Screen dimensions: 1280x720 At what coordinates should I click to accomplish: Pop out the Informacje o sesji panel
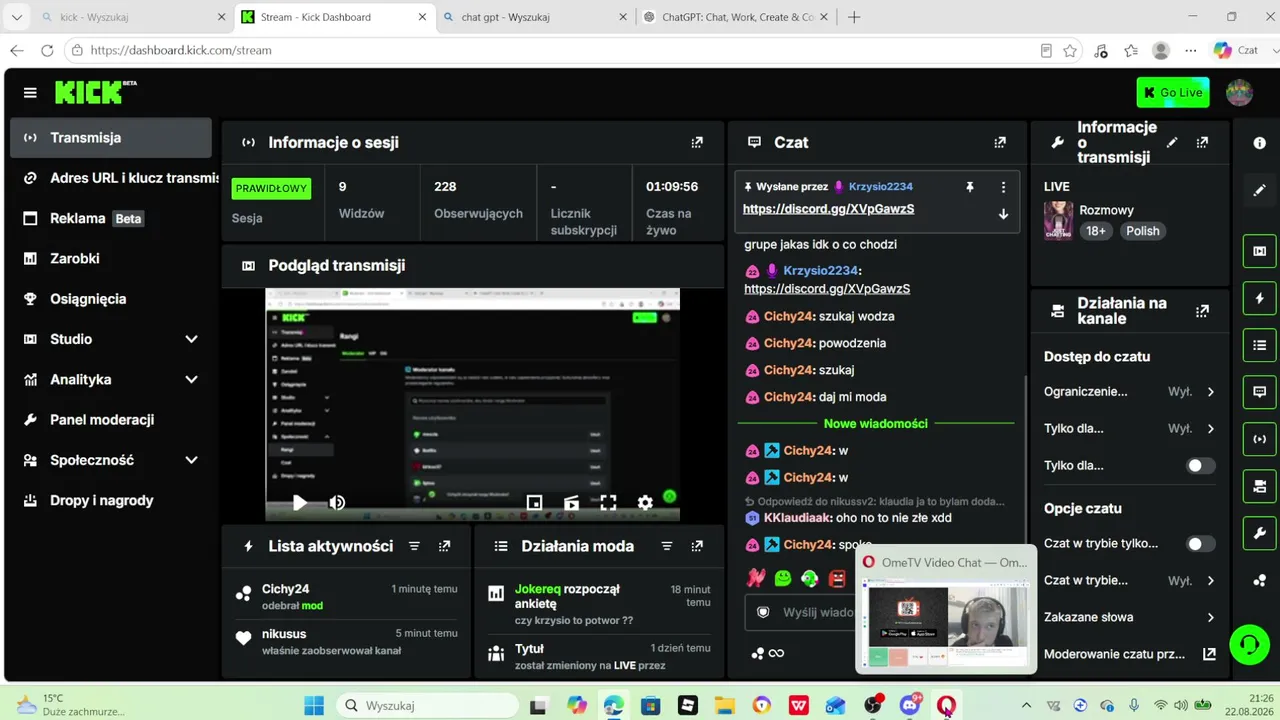click(697, 143)
